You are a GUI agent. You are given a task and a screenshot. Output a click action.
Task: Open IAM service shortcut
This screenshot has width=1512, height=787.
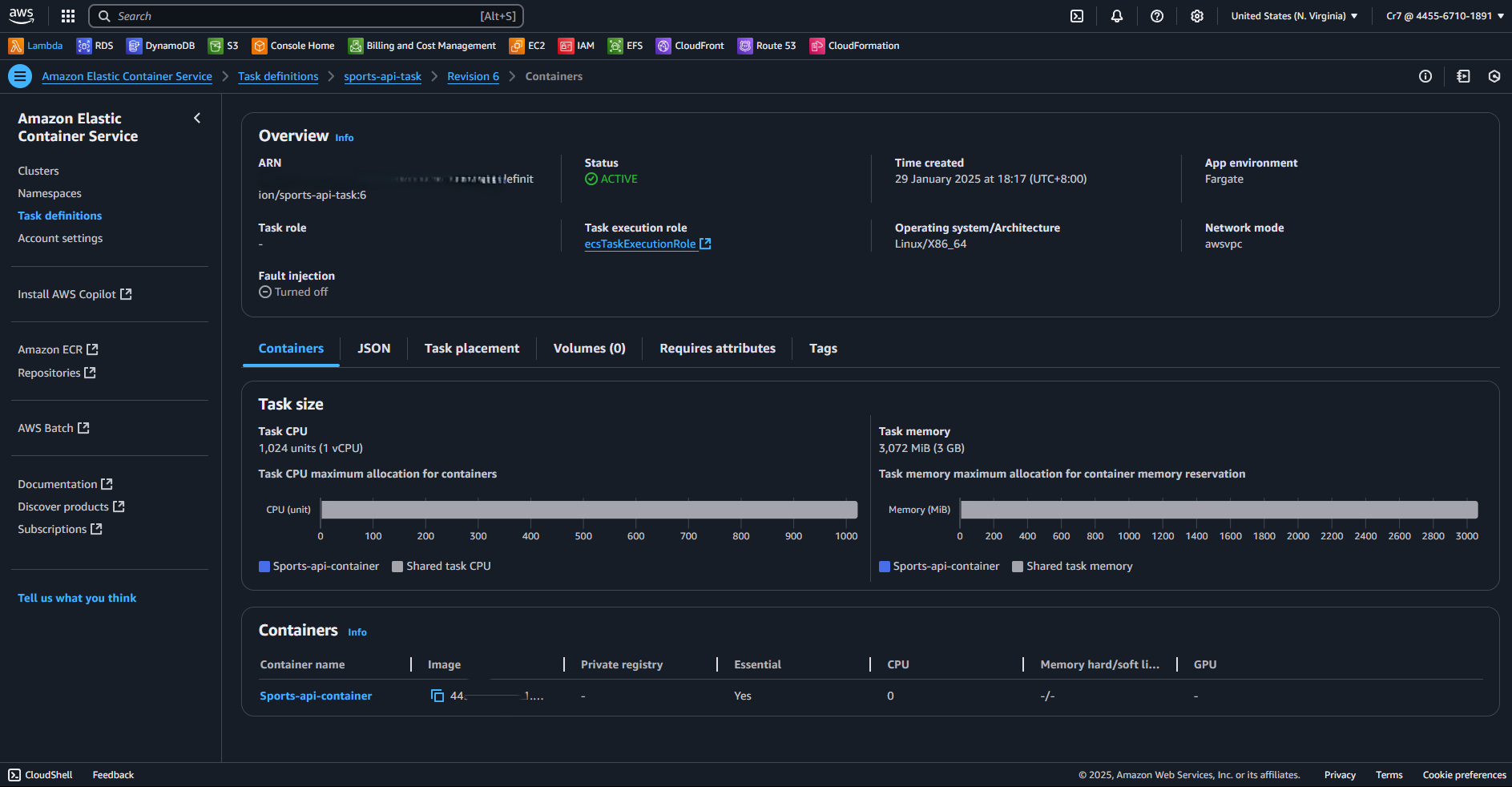tap(576, 46)
